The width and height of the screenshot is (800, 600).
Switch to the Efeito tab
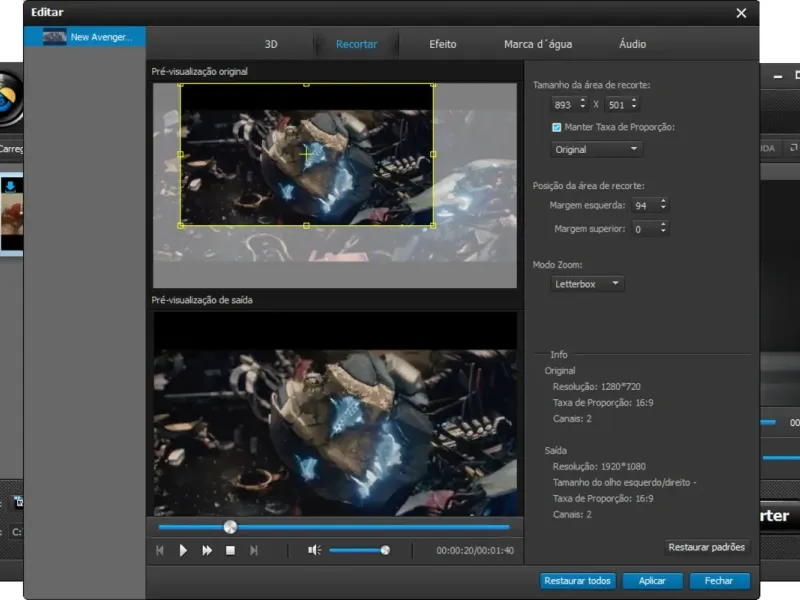click(442, 44)
